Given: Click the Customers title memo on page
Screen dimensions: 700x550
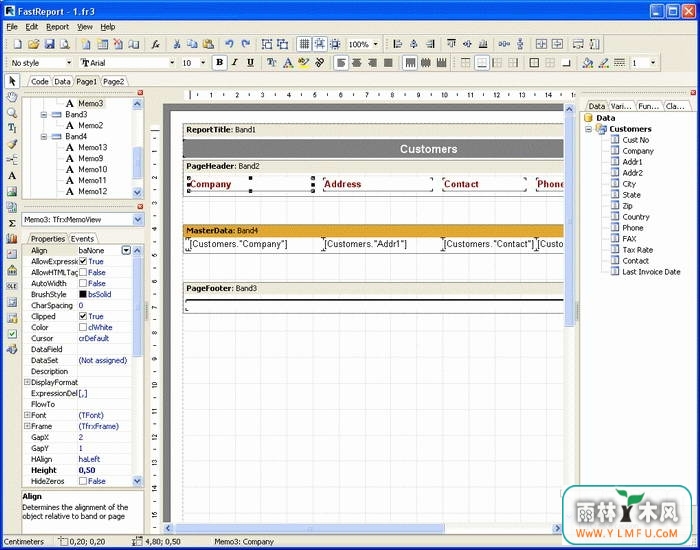Looking at the screenshot, I should coord(373,149).
